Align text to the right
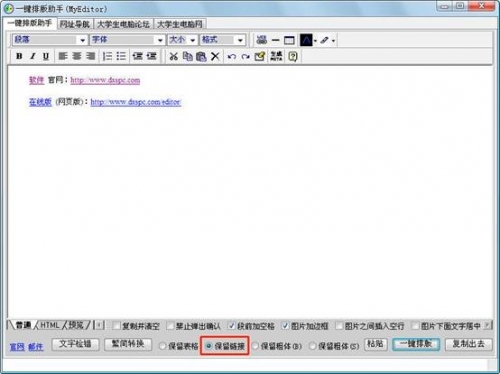The width and height of the screenshot is (500, 374). (91, 56)
